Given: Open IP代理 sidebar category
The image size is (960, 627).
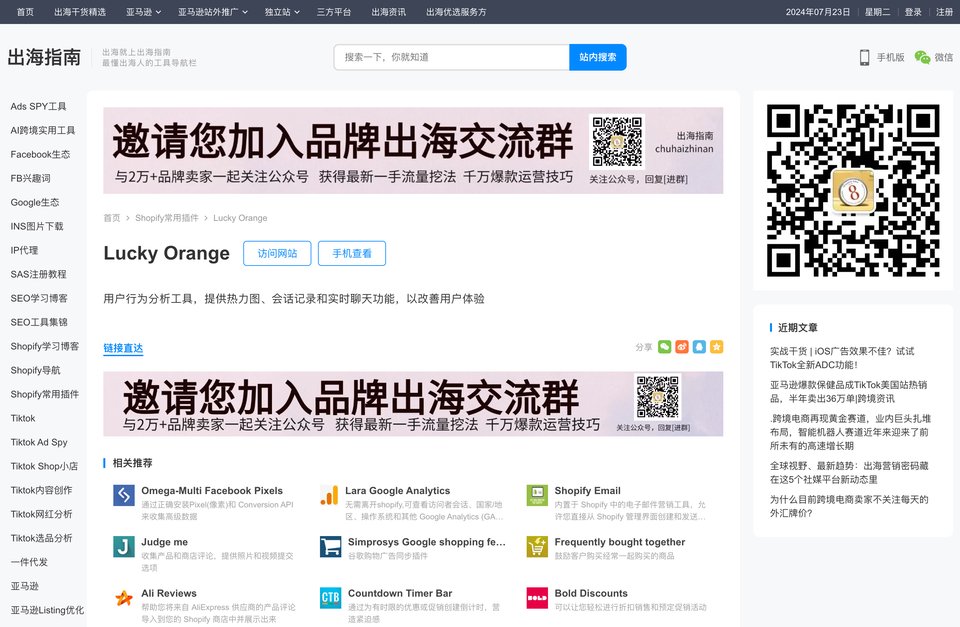Looking at the screenshot, I should click(24, 250).
